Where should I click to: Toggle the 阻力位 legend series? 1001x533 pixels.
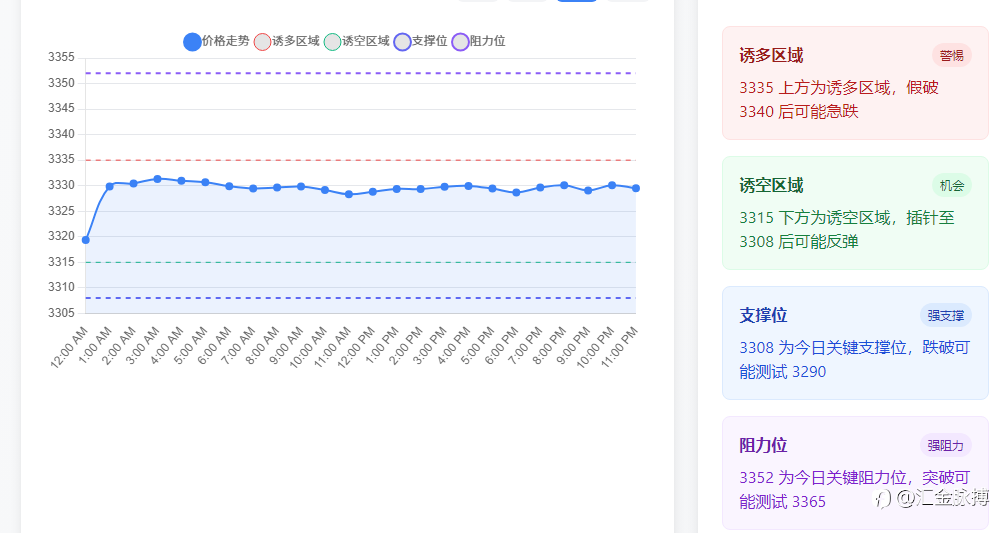479,41
